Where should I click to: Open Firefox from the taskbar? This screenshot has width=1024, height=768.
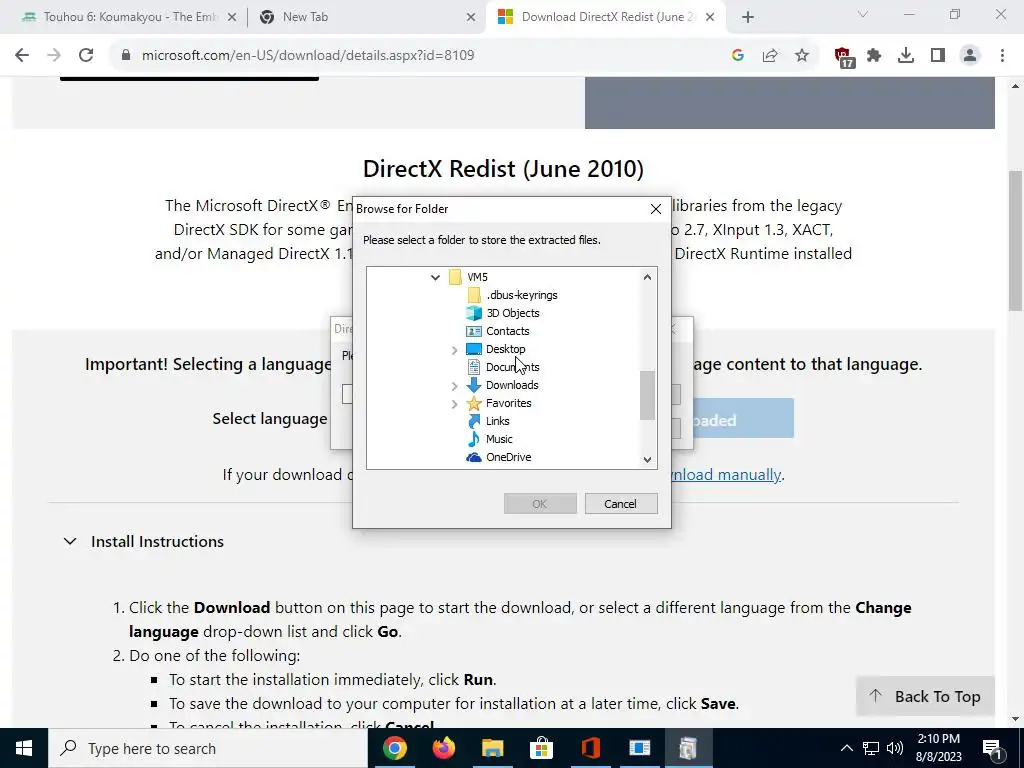coord(444,748)
